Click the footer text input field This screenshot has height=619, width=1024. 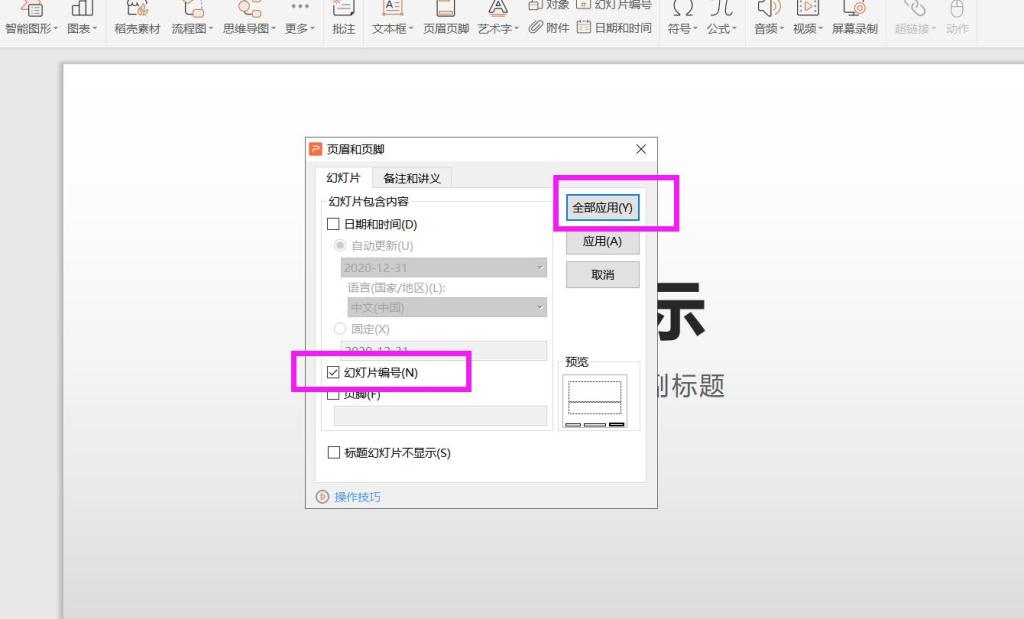click(x=440, y=415)
